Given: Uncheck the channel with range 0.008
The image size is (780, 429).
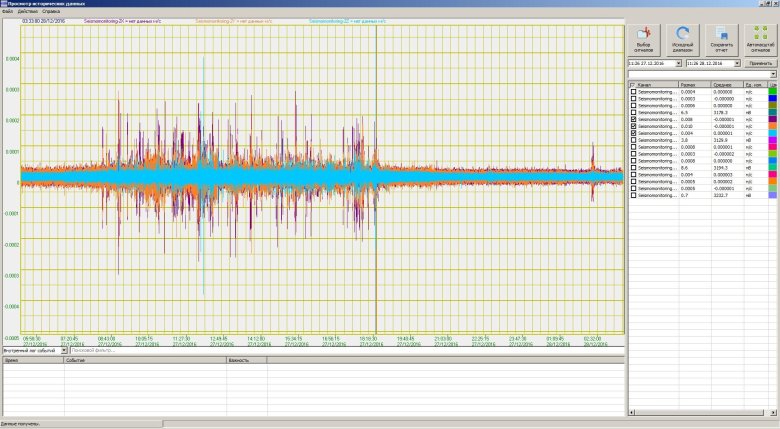Looking at the screenshot, I should [632, 120].
